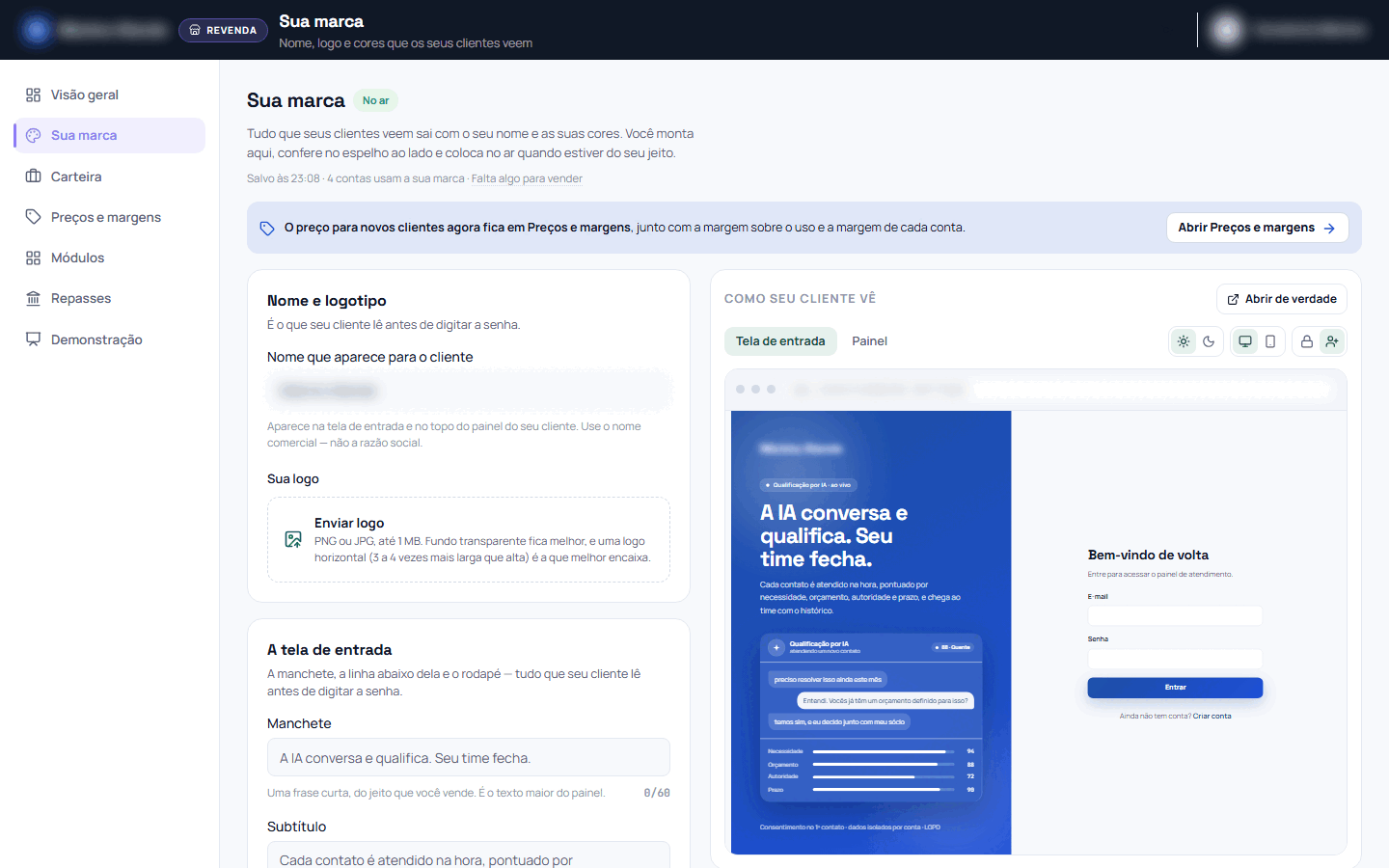Screen dimensions: 1389x868
Task: Switch preview to dark theme moon icon
Action: pyautogui.click(x=1209, y=341)
